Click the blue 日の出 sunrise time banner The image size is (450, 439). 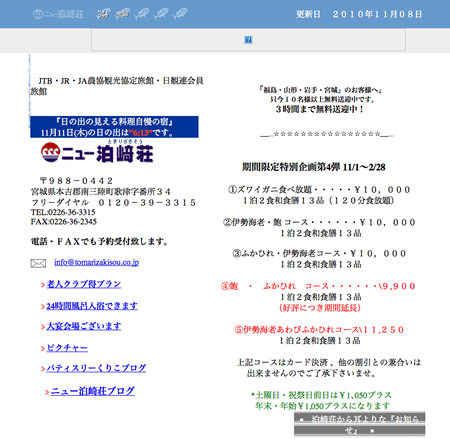(x=114, y=127)
